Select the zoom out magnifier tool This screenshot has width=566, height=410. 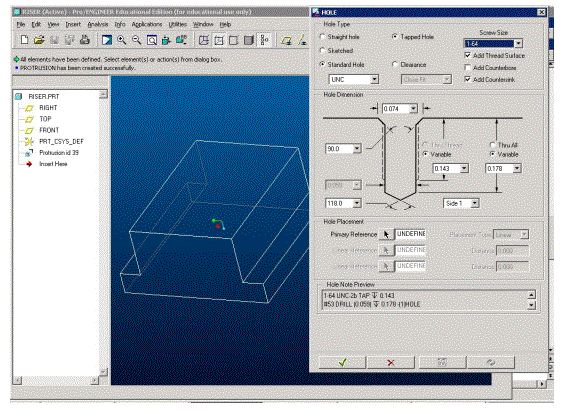pos(136,40)
